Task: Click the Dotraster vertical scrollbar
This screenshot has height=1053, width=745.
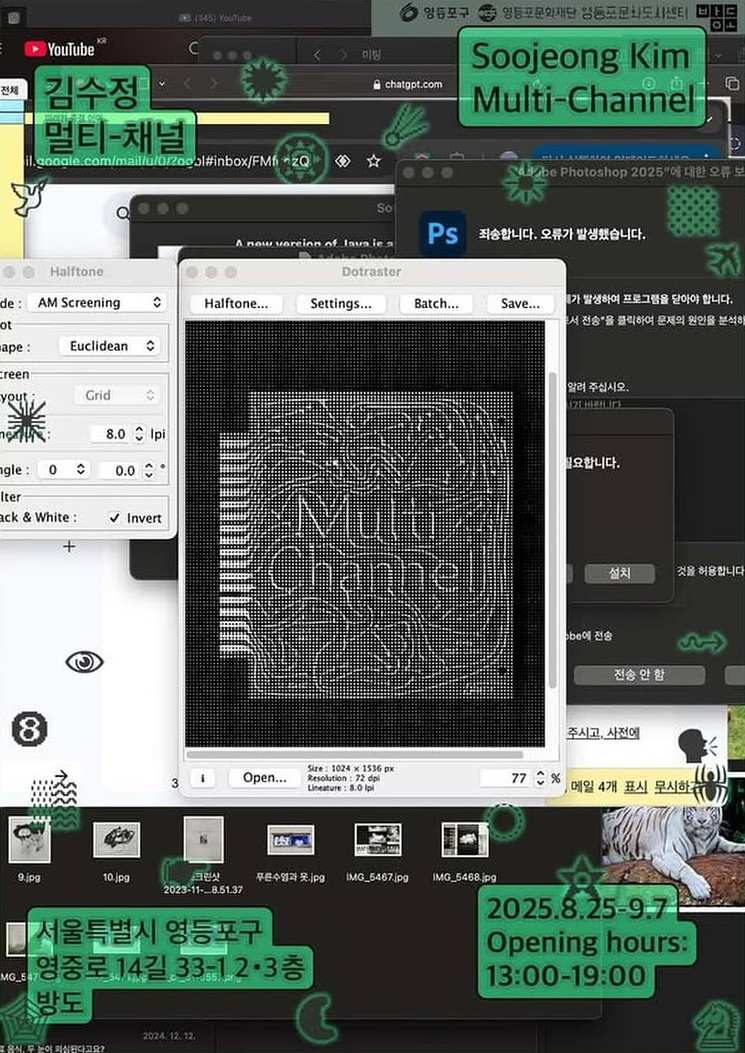Action: pos(553,532)
